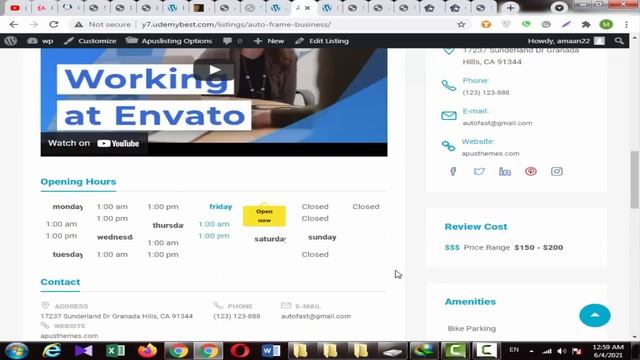The height and width of the screenshot is (360, 640).
Task: Open Howdy, amaan22 account menu
Action: [x=566, y=41]
